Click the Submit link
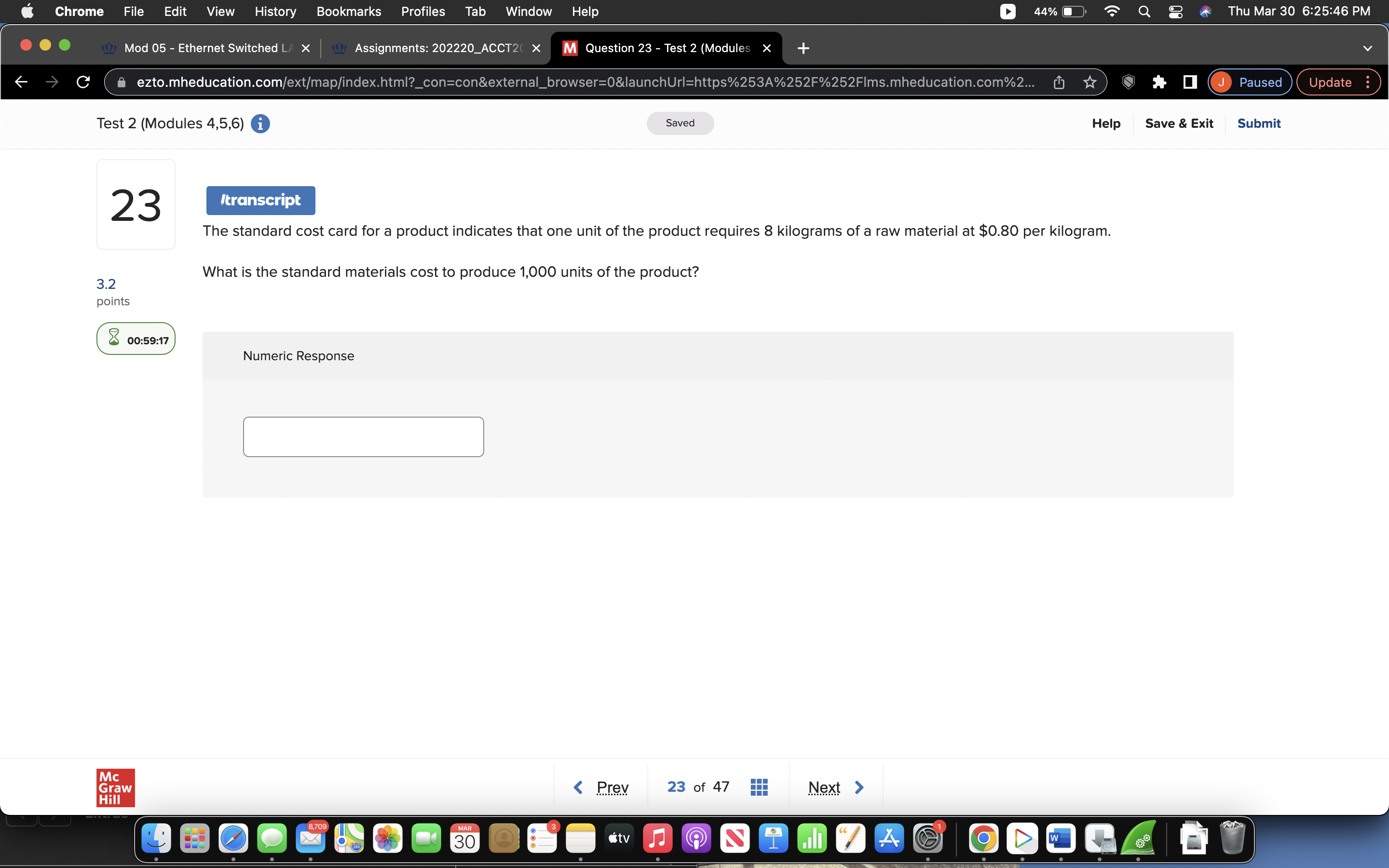This screenshot has height=868, width=1389. [x=1259, y=123]
